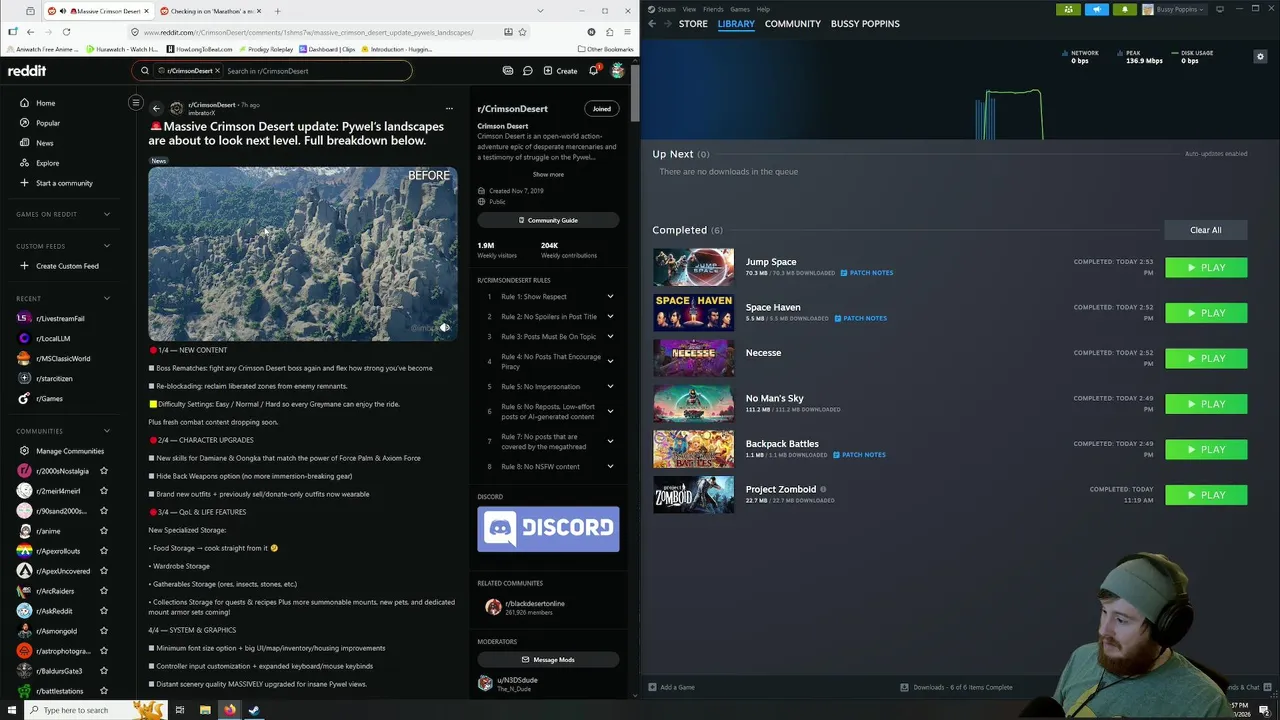Play No Man's Sky
This screenshot has width=1280, height=720.
(1206, 404)
